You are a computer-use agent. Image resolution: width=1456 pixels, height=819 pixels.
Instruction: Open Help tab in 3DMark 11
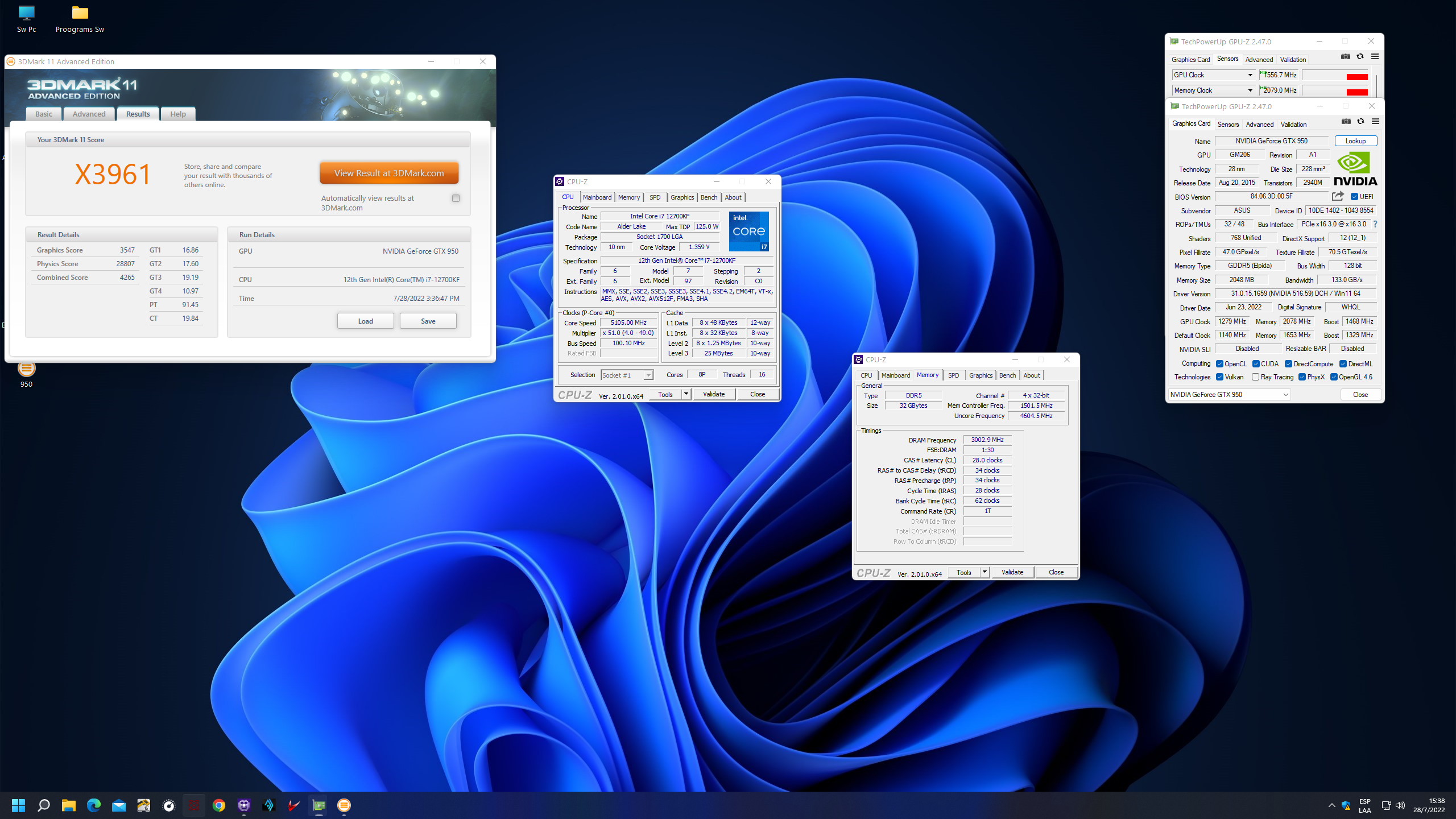tap(178, 114)
